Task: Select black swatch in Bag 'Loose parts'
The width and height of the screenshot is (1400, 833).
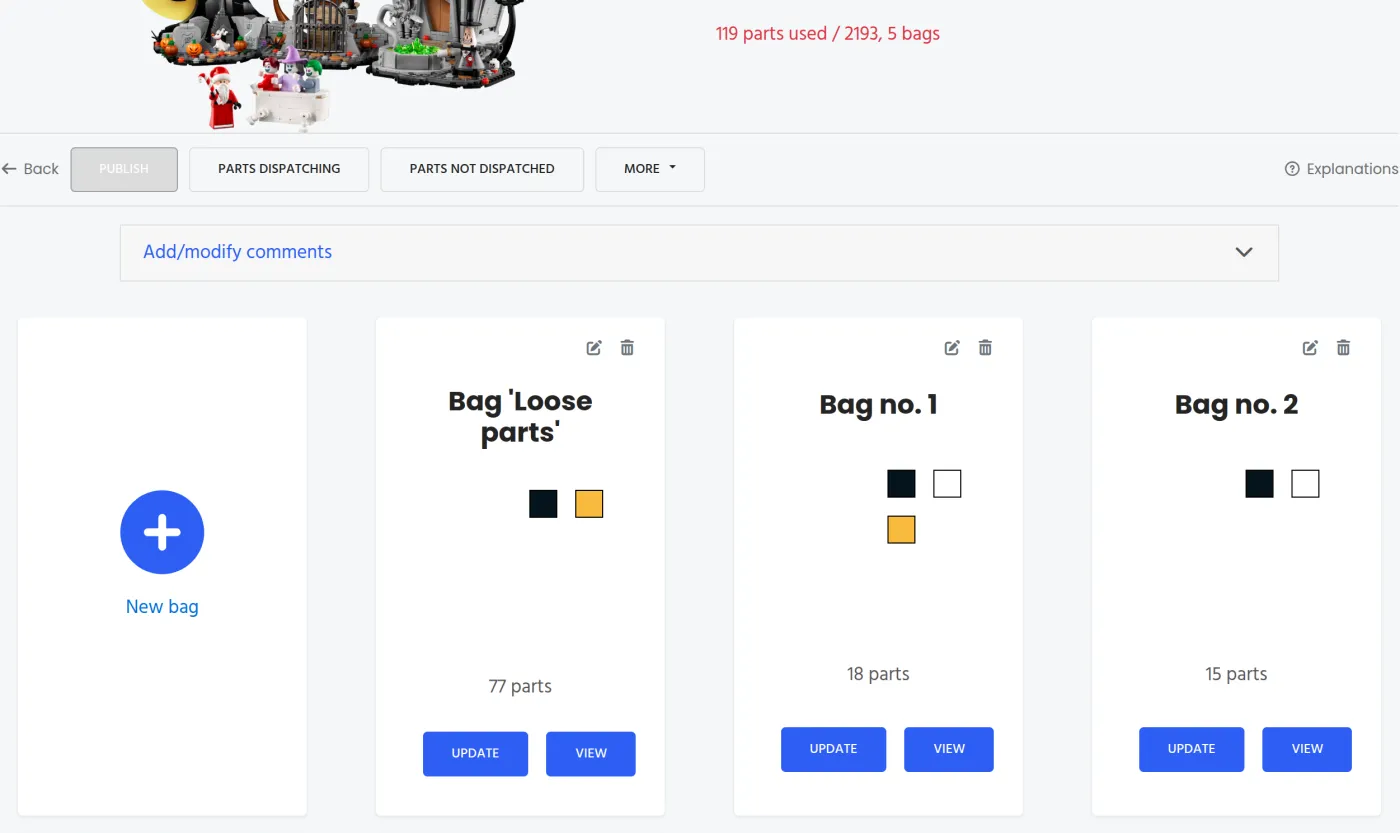Action: pyautogui.click(x=543, y=504)
